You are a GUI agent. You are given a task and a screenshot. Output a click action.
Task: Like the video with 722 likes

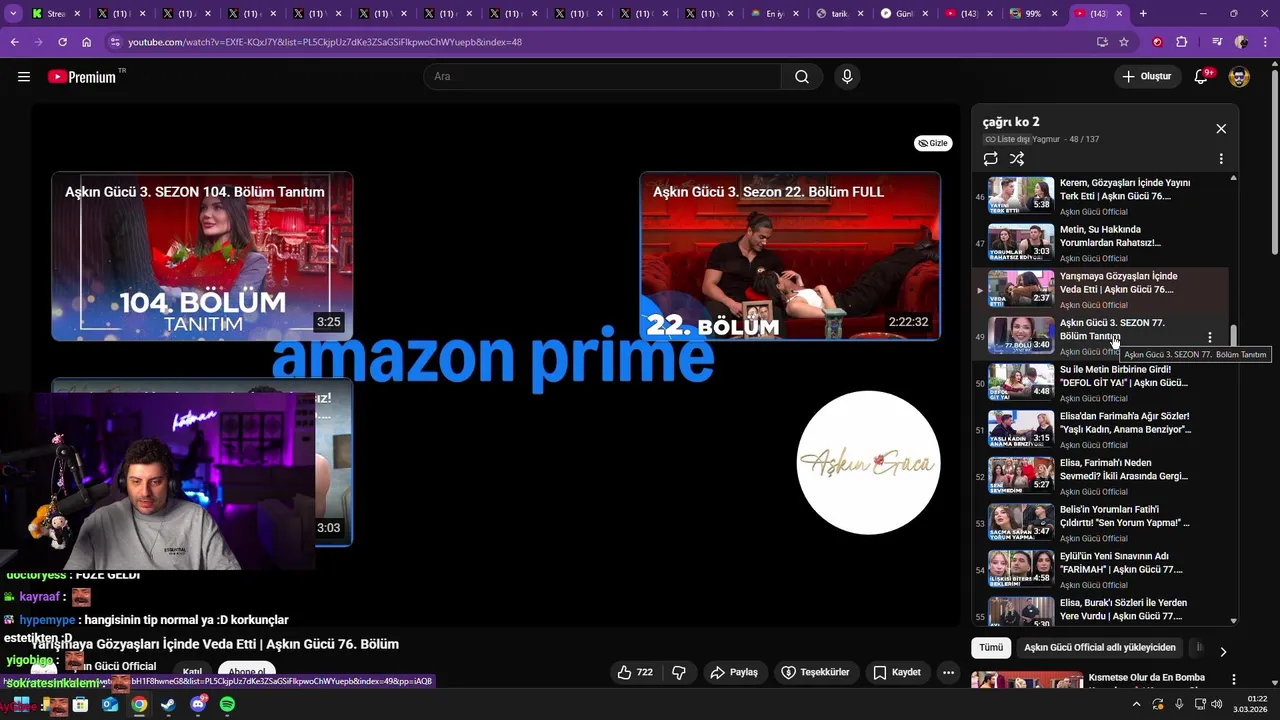(x=635, y=672)
